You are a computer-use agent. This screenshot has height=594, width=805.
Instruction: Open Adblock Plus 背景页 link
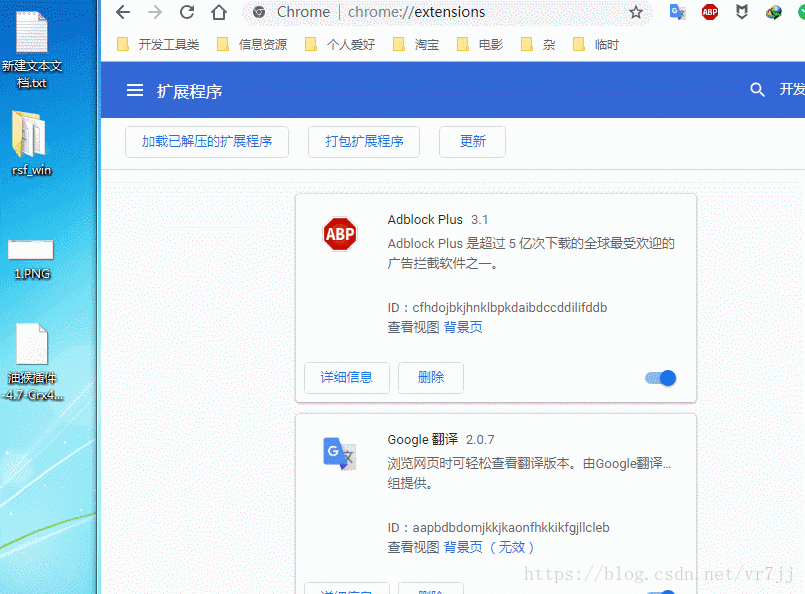click(463, 327)
